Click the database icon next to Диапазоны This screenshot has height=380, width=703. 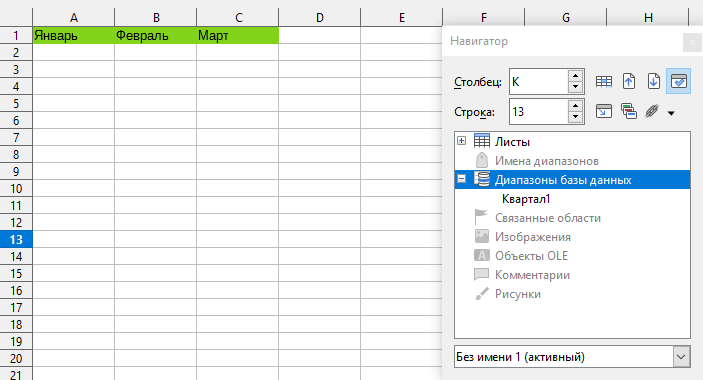(x=482, y=179)
